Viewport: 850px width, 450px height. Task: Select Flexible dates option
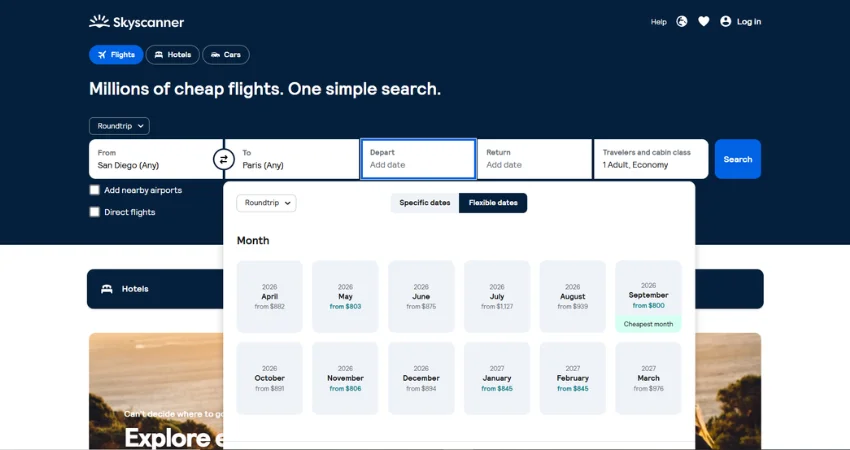[493, 203]
